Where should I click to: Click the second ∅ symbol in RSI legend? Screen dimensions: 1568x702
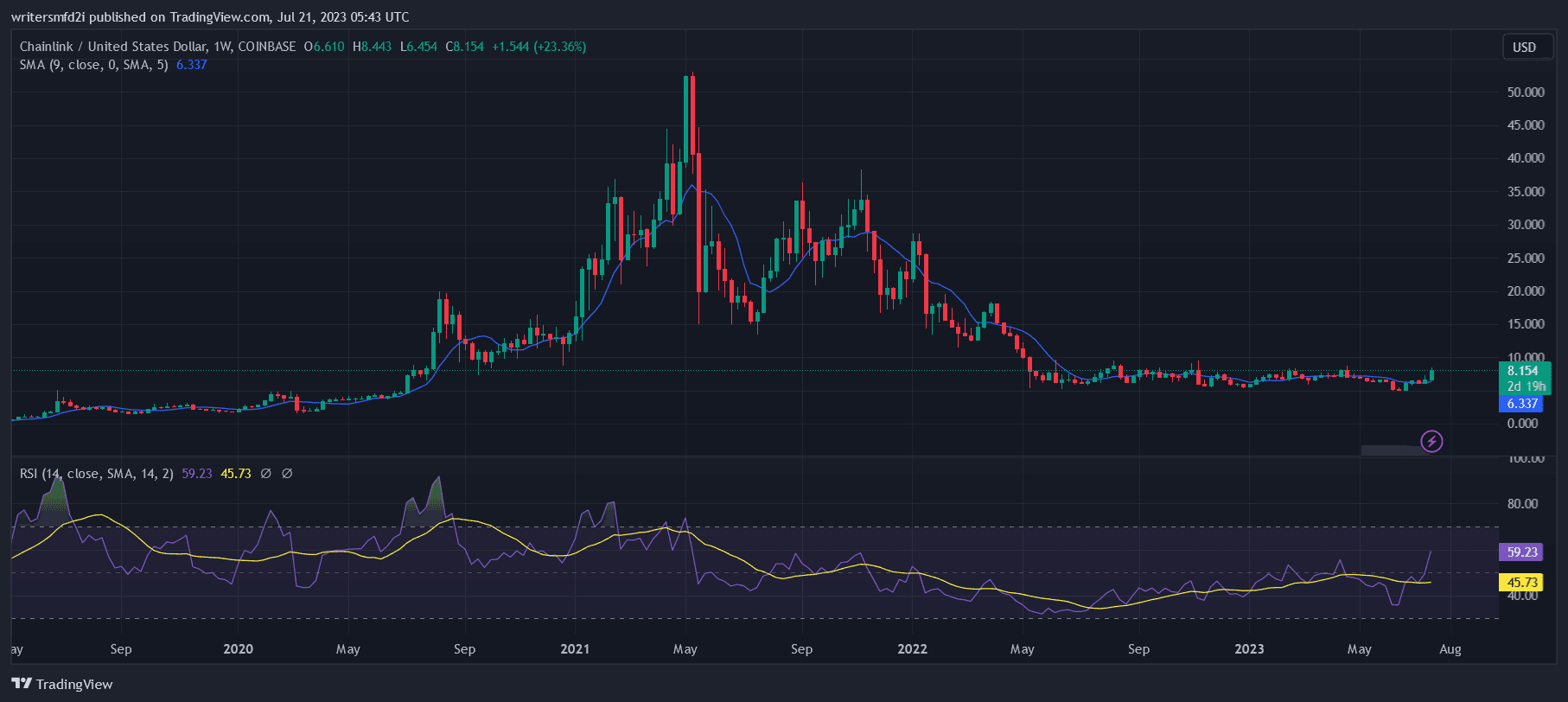287,474
